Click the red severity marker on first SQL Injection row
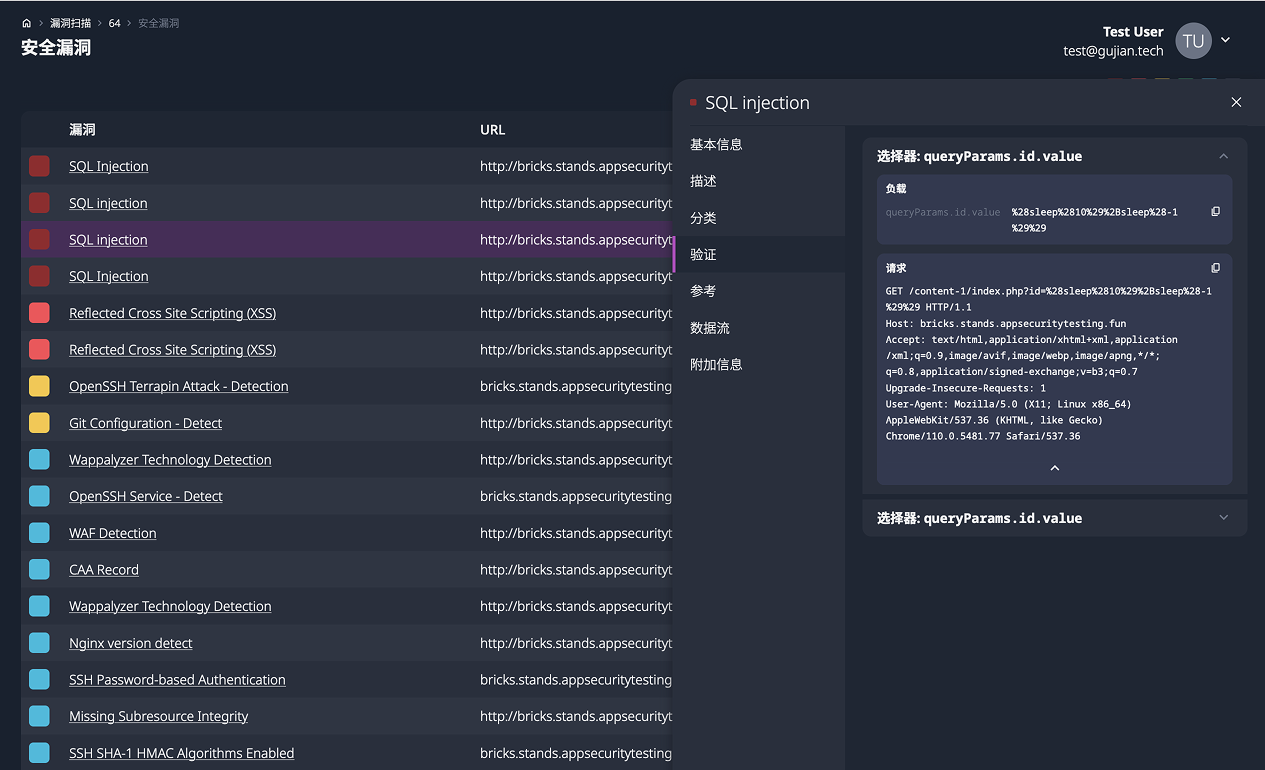The width and height of the screenshot is (1265, 770). (39, 165)
